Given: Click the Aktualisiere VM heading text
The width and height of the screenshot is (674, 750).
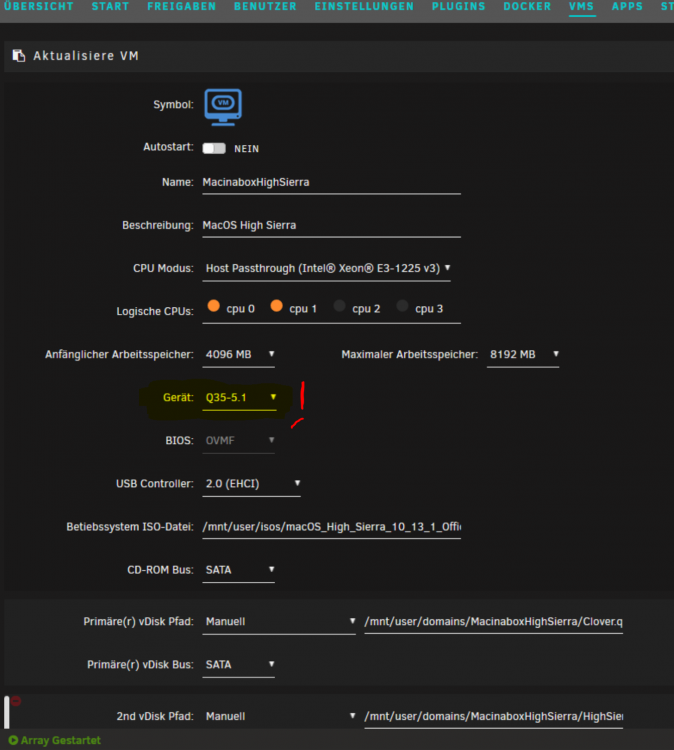Looking at the screenshot, I should pyautogui.click(x=86, y=56).
